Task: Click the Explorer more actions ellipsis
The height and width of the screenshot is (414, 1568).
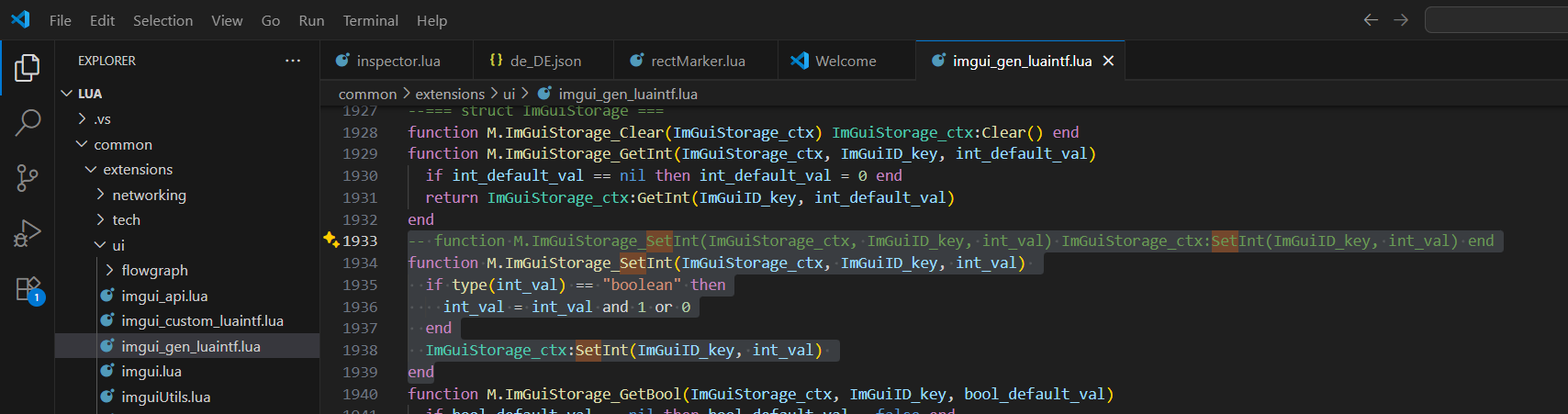Action: pos(293,61)
